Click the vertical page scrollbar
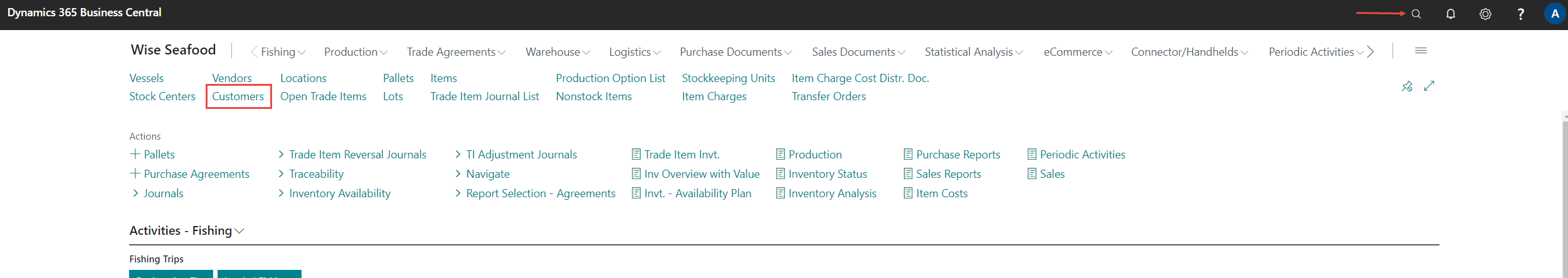The height and width of the screenshot is (278, 1568). (x=1564, y=194)
